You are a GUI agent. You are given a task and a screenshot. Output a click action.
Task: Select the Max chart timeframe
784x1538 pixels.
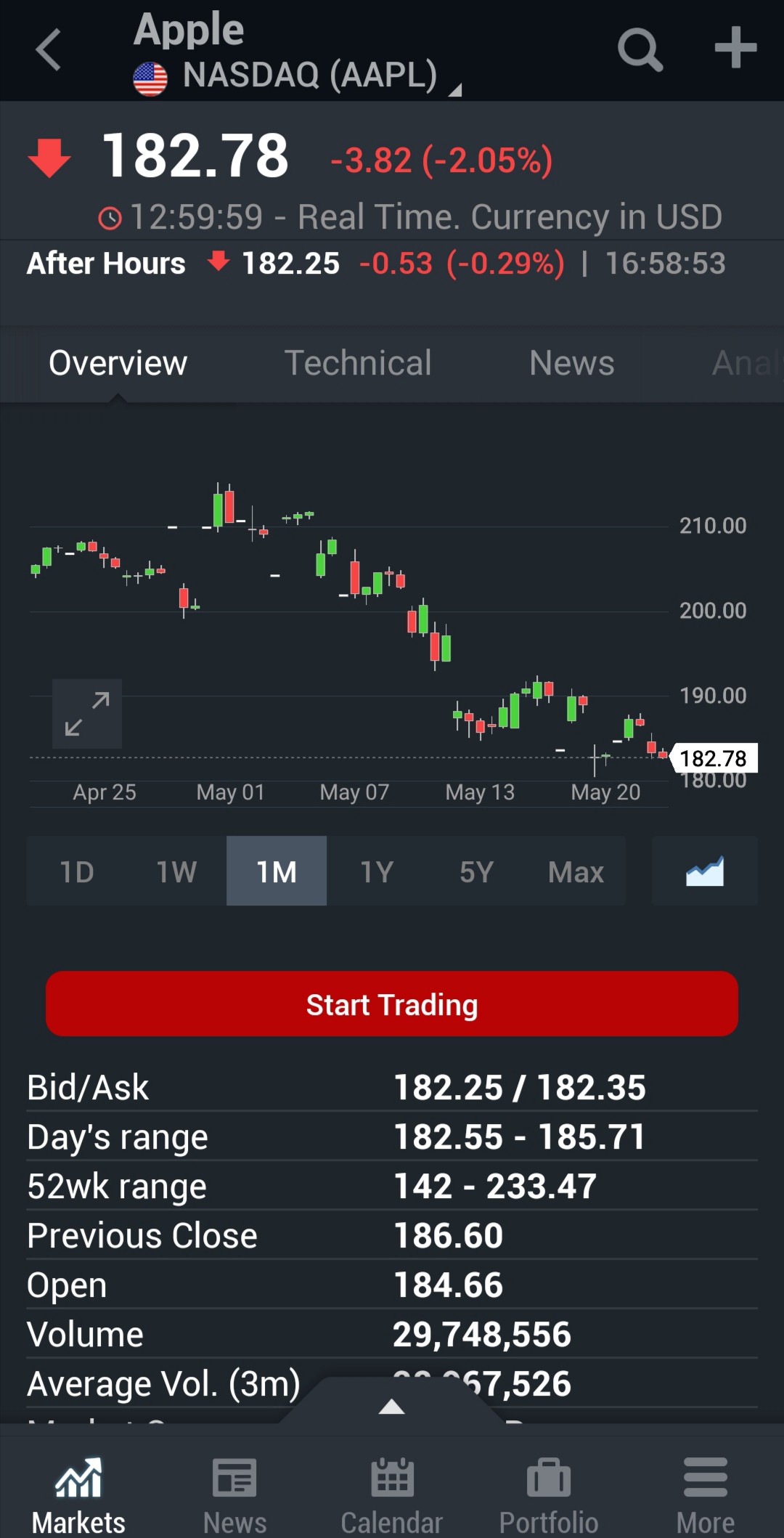[x=576, y=871]
